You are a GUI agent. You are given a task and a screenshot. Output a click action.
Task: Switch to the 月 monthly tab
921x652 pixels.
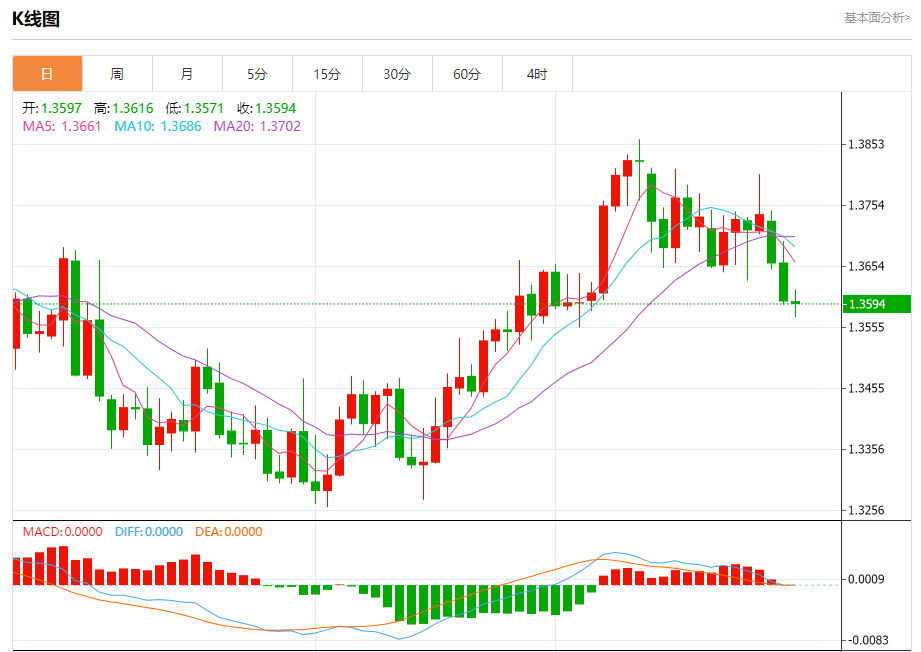(x=187, y=74)
